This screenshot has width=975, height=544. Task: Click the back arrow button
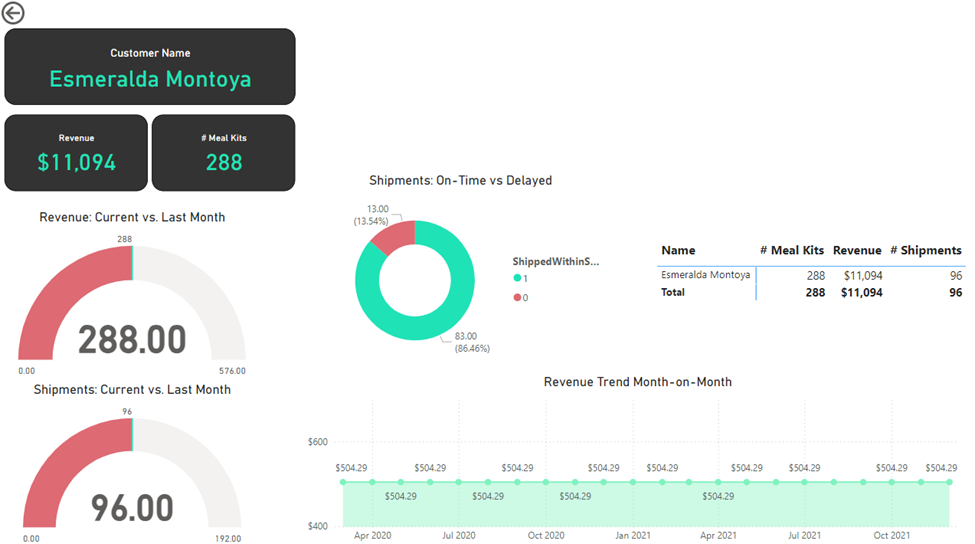click(x=14, y=13)
